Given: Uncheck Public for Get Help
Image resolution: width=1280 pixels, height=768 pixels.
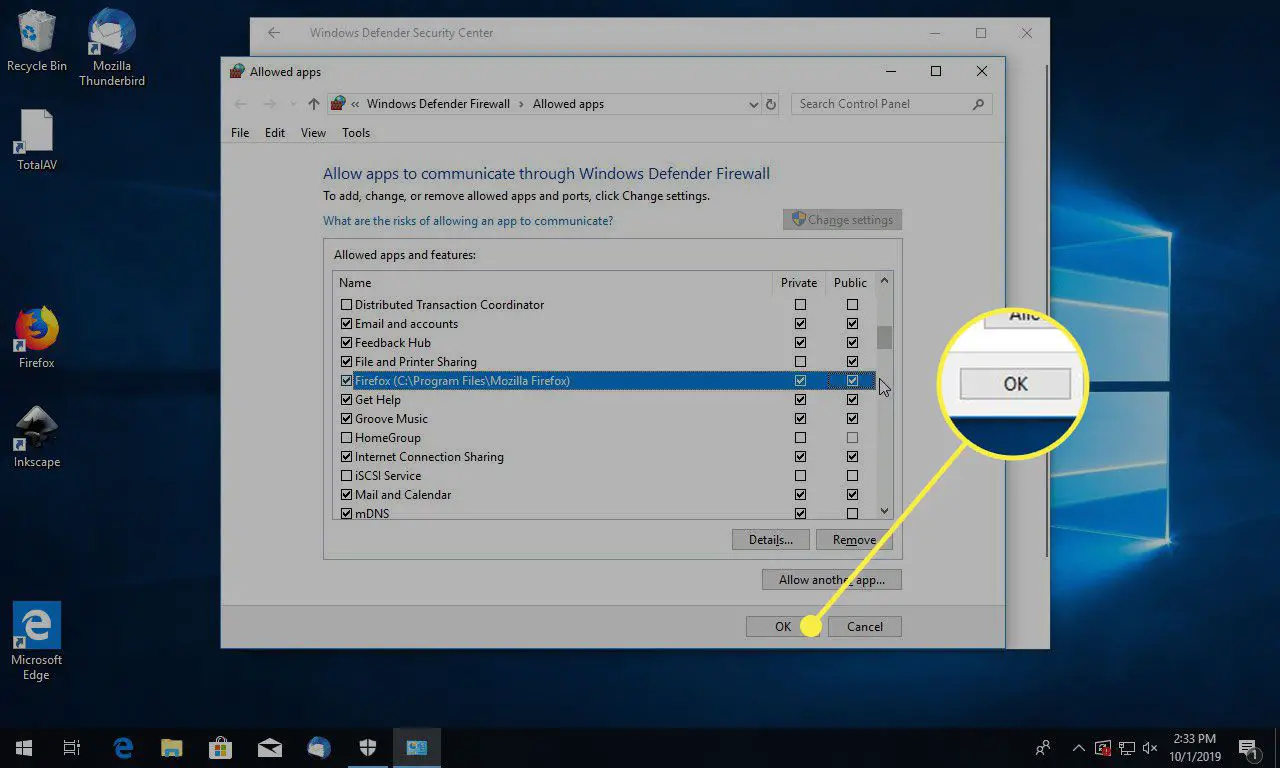Looking at the screenshot, I should point(852,400).
